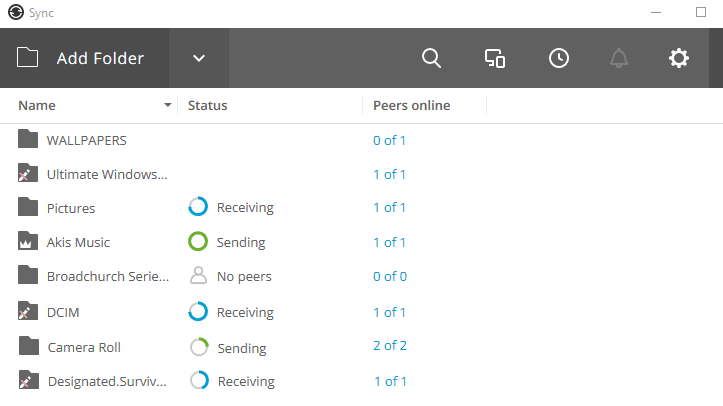Select the WALLPAPERS folder row
Screen dimensions: 723x406
coord(362,140)
